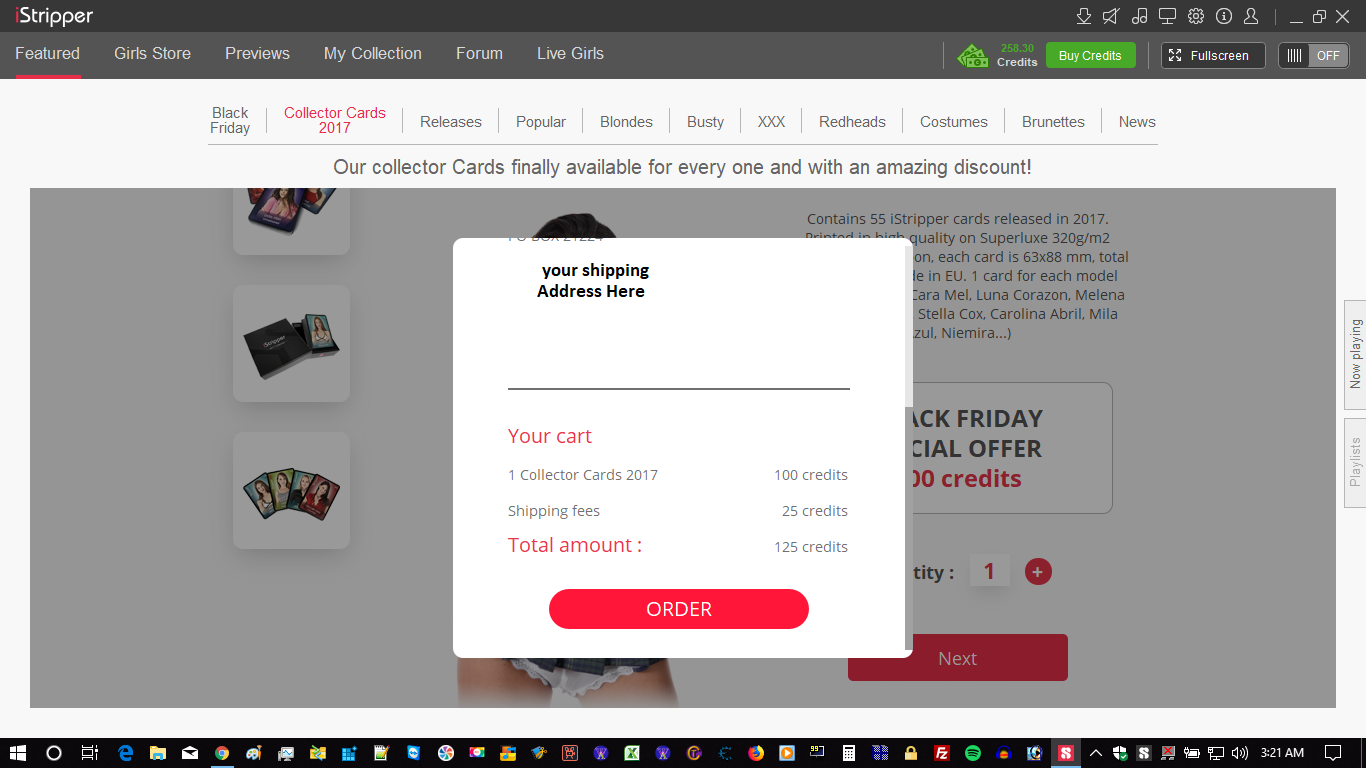
Task: Open the downloads icon in title bar
Action: (x=1084, y=16)
